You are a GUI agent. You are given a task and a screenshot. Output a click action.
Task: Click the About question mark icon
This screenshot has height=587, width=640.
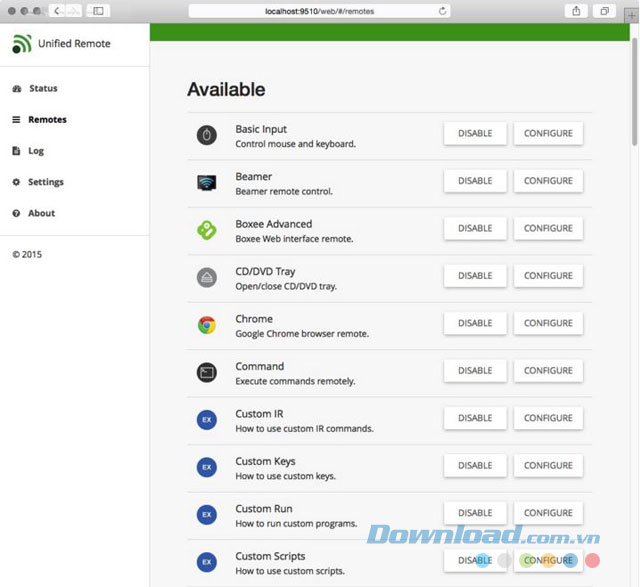(16, 213)
